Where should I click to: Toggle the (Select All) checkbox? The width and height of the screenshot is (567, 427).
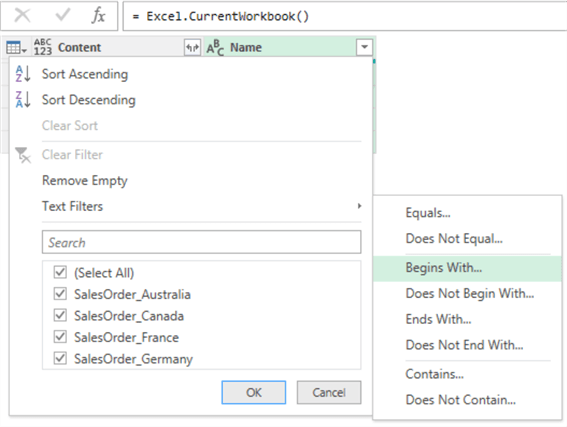[60, 272]
